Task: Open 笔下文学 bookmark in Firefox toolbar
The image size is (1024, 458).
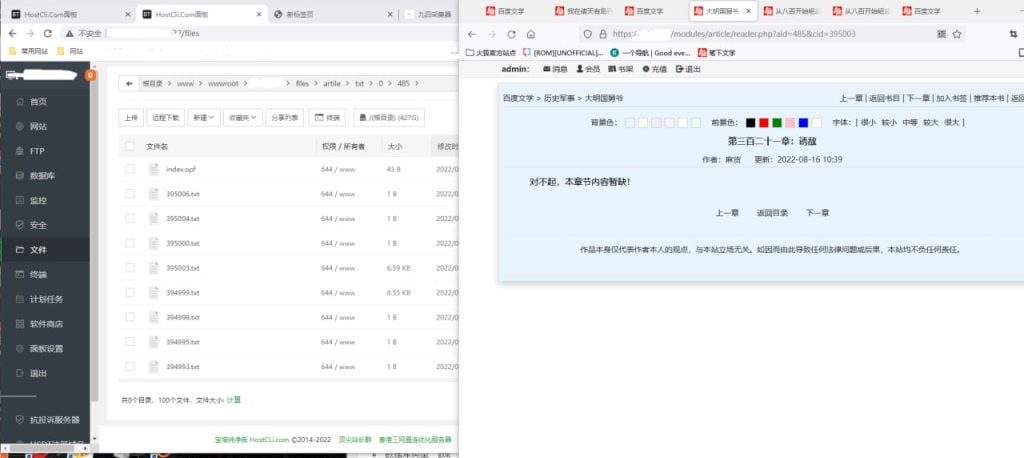Action: 716,52
